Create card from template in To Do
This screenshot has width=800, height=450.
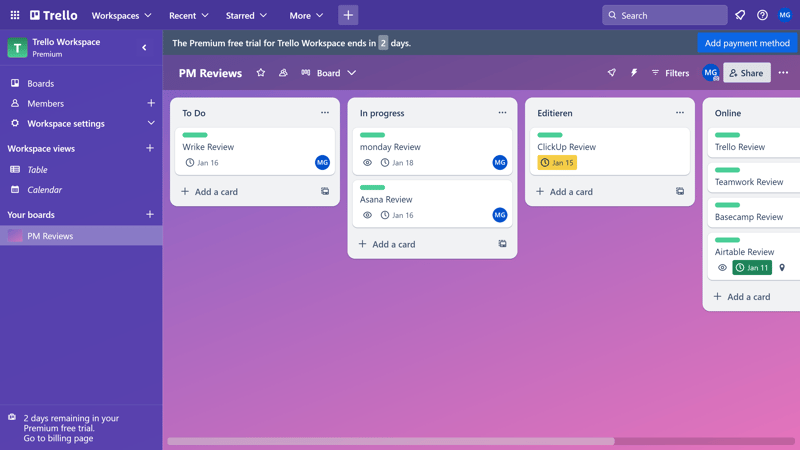pyautogui.click(x=325, y=191)
